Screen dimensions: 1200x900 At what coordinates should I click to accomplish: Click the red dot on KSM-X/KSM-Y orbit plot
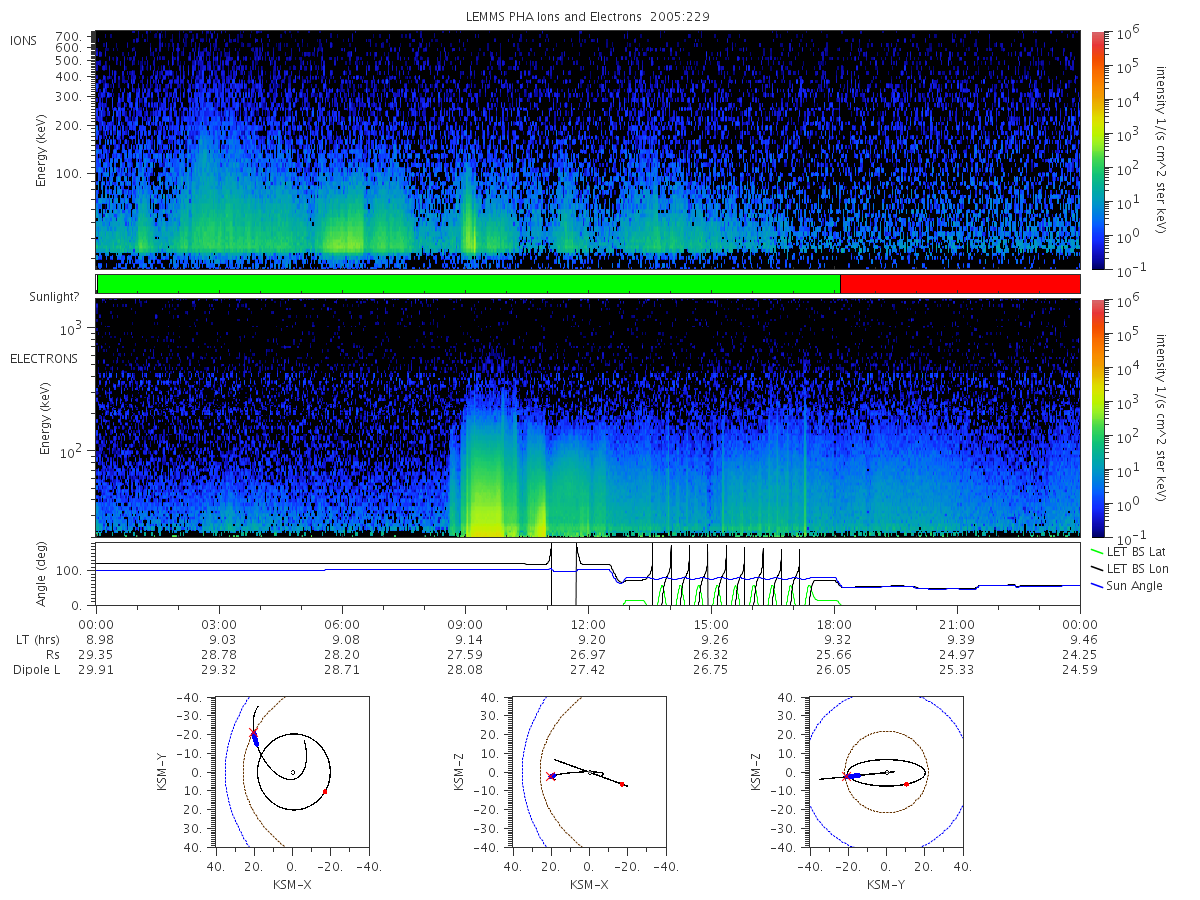[325, 791]
